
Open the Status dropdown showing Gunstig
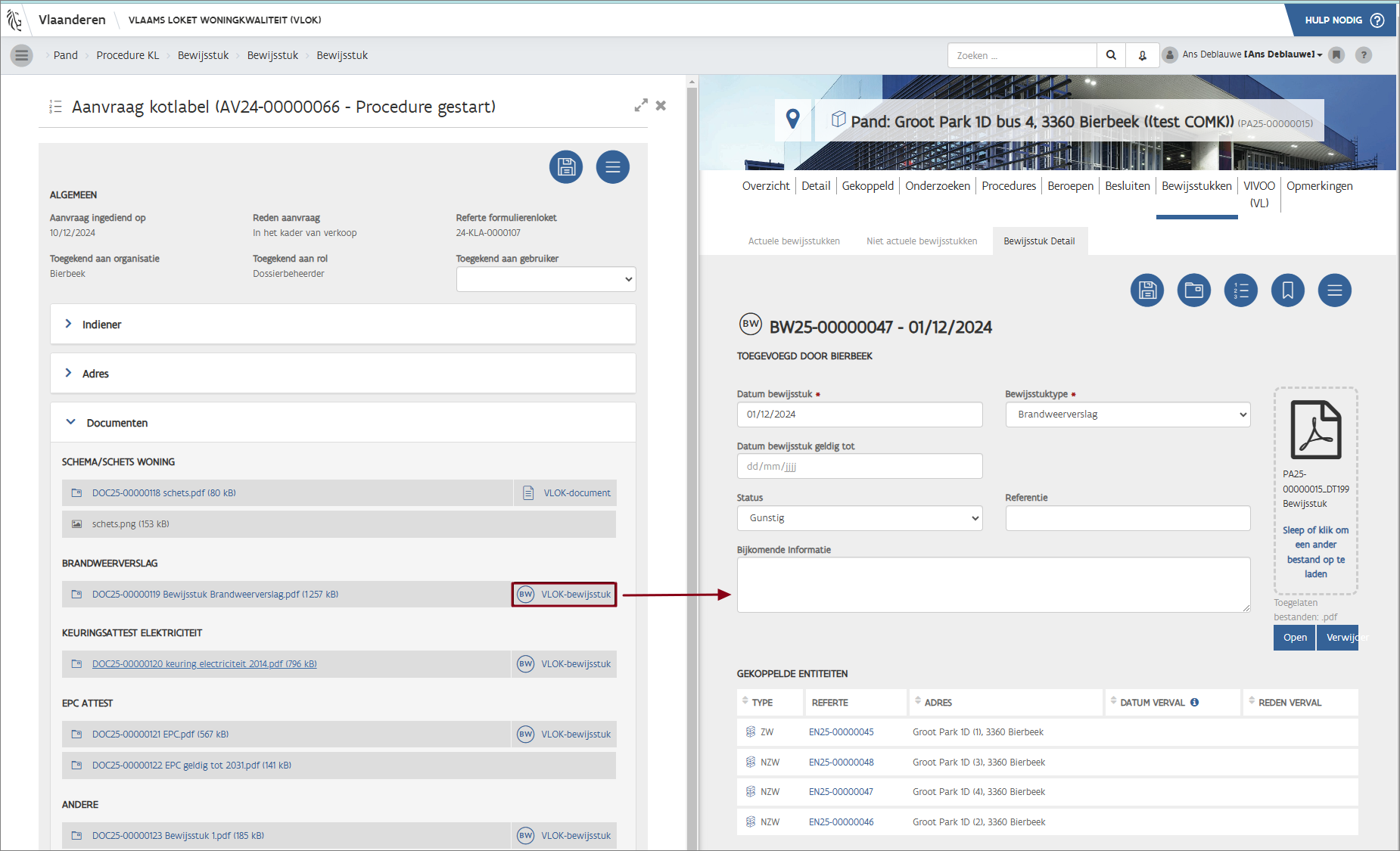point(859,518)
